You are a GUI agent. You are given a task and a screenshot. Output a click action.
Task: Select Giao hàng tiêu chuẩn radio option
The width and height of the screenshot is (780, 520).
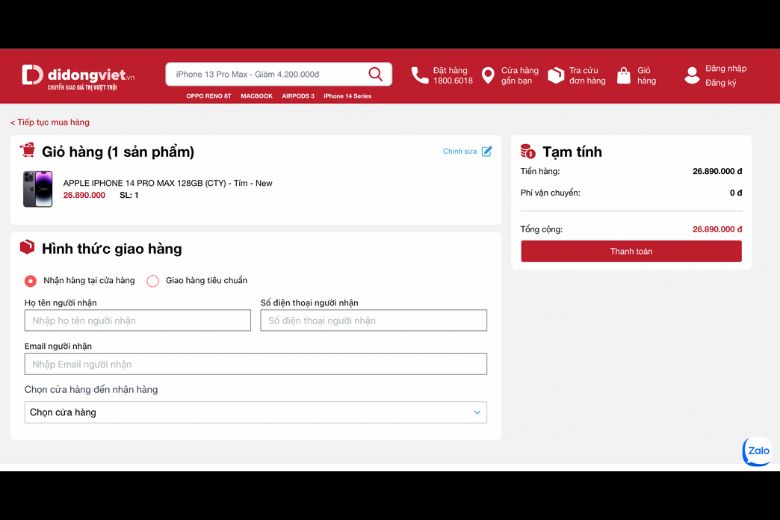tap(153, 281)
